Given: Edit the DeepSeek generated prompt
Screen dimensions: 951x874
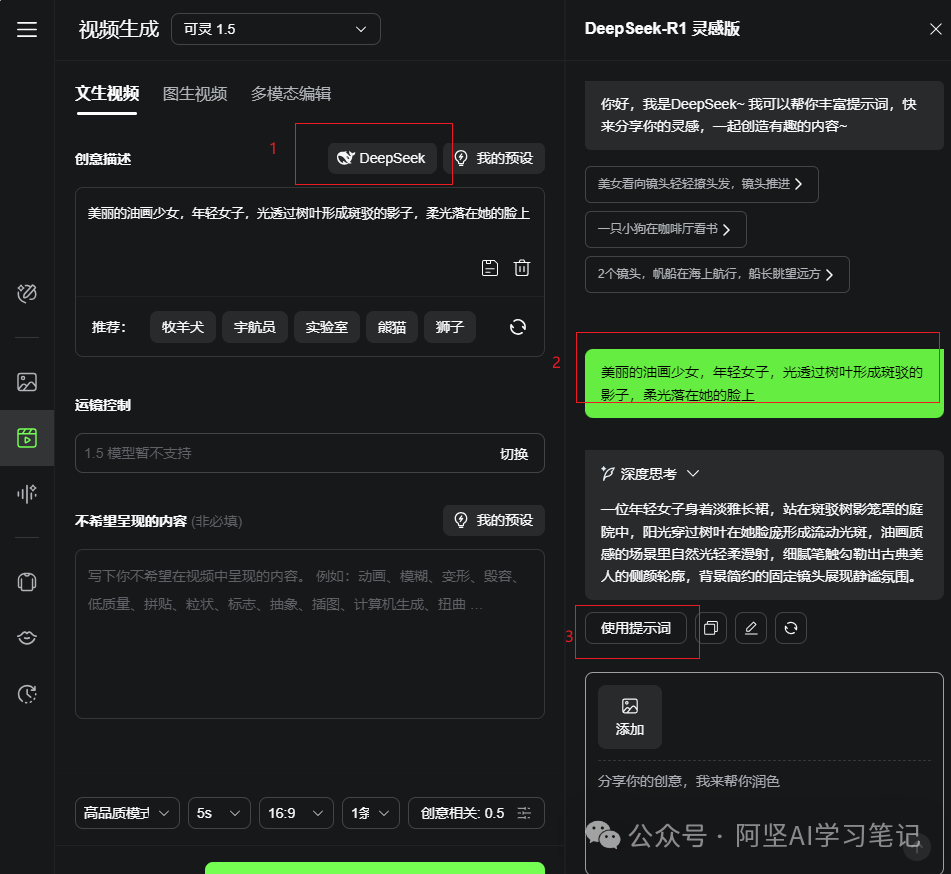Looking at the screenshot, I should (x=751, y=628).
